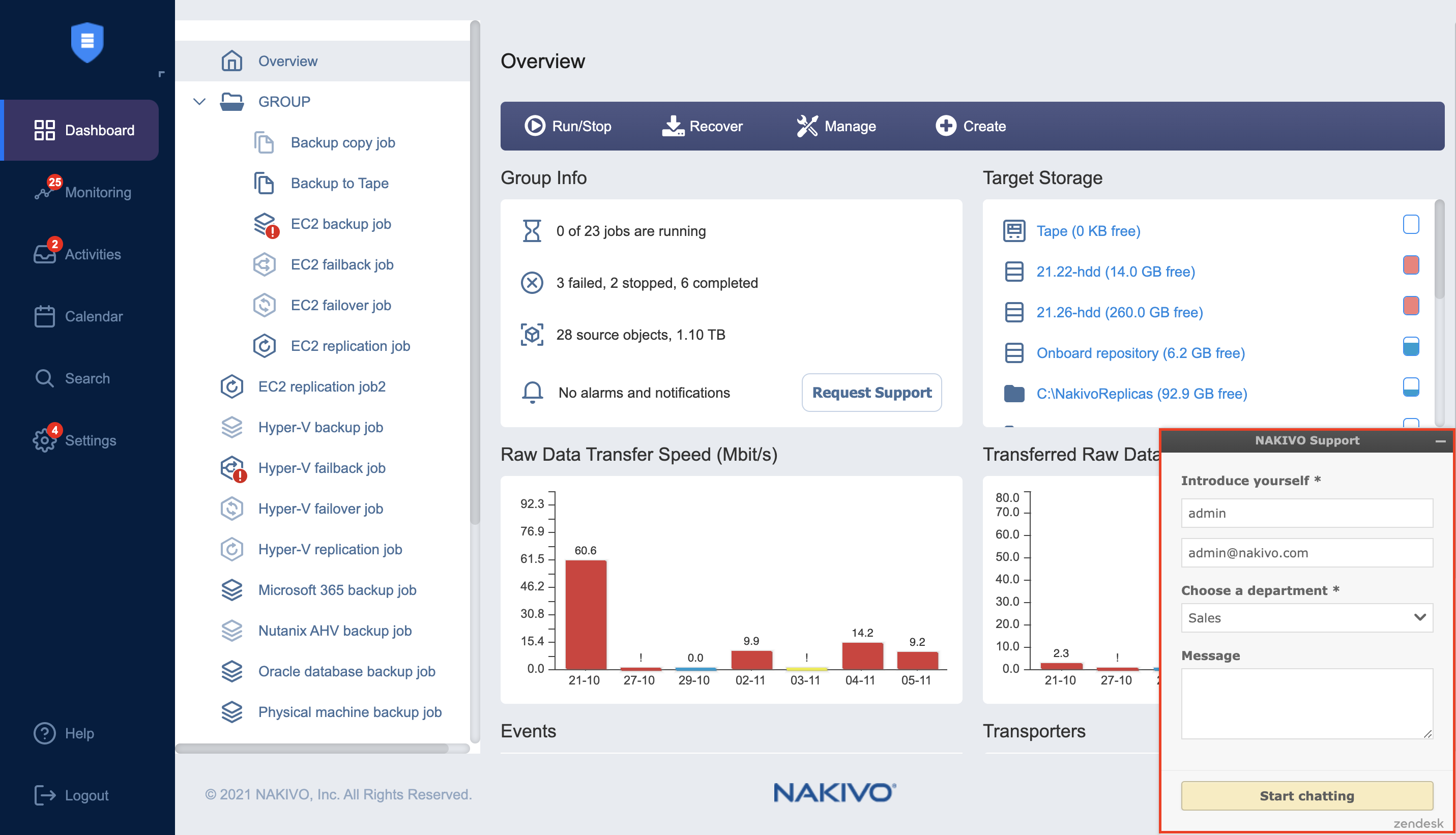1456x835 pixels.
Task: Select the Hyper-V backup job icon
Action: pyautogui.click(x=232, y=427)
